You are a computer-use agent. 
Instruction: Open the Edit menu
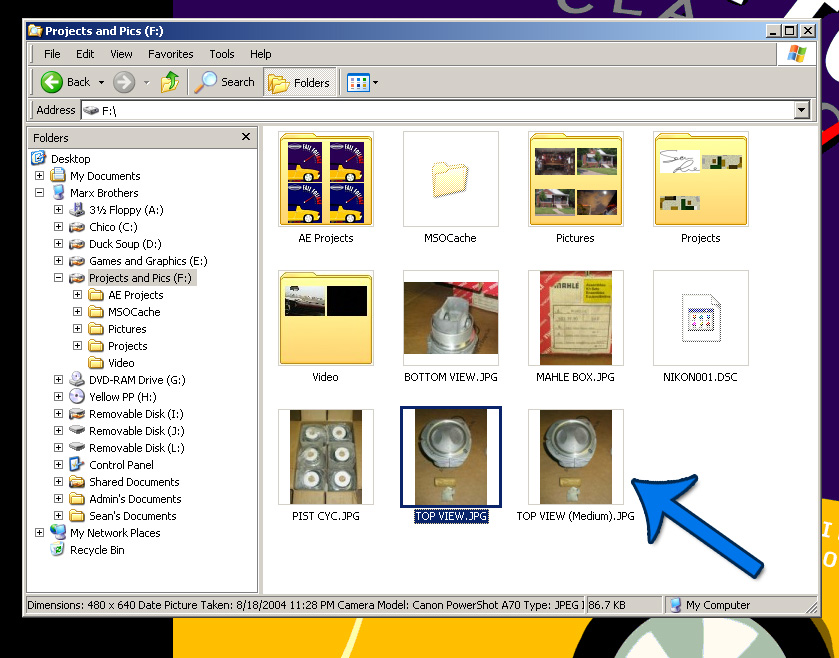[x=85, y=54]
